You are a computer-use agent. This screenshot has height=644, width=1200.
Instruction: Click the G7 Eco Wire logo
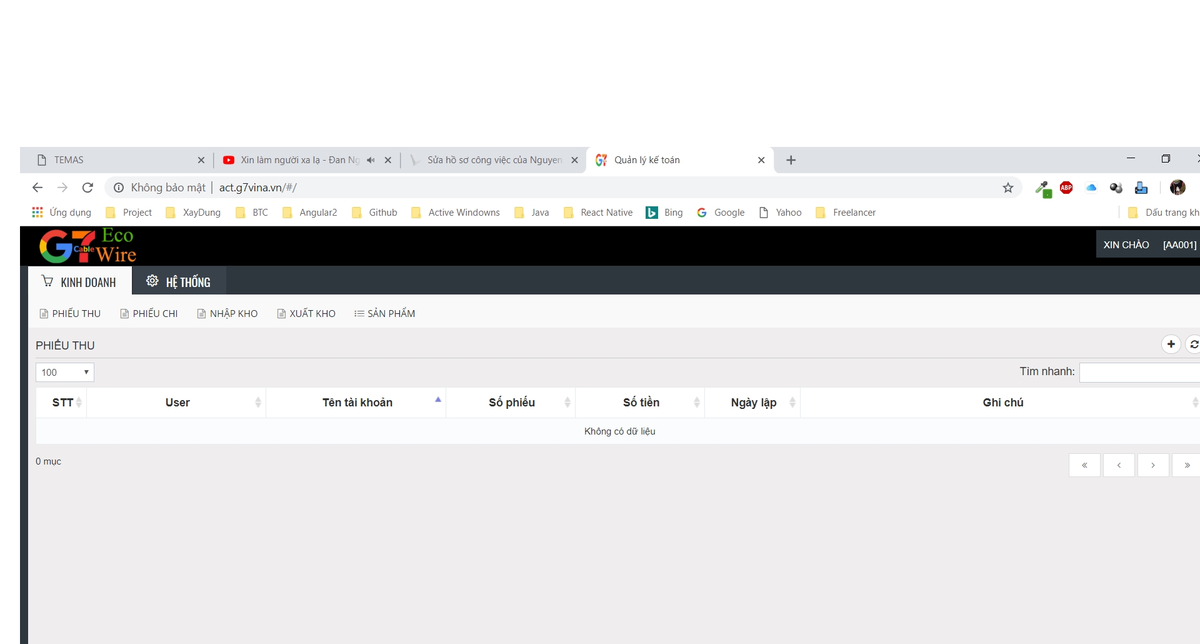point(87,245)
